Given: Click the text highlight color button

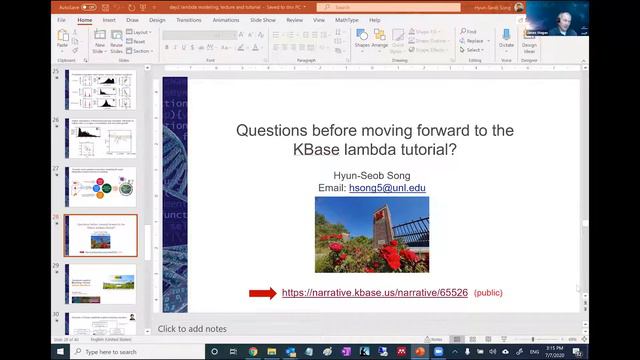Looking at the screenshot, I should pyautogui.click(x=241, y=48).
